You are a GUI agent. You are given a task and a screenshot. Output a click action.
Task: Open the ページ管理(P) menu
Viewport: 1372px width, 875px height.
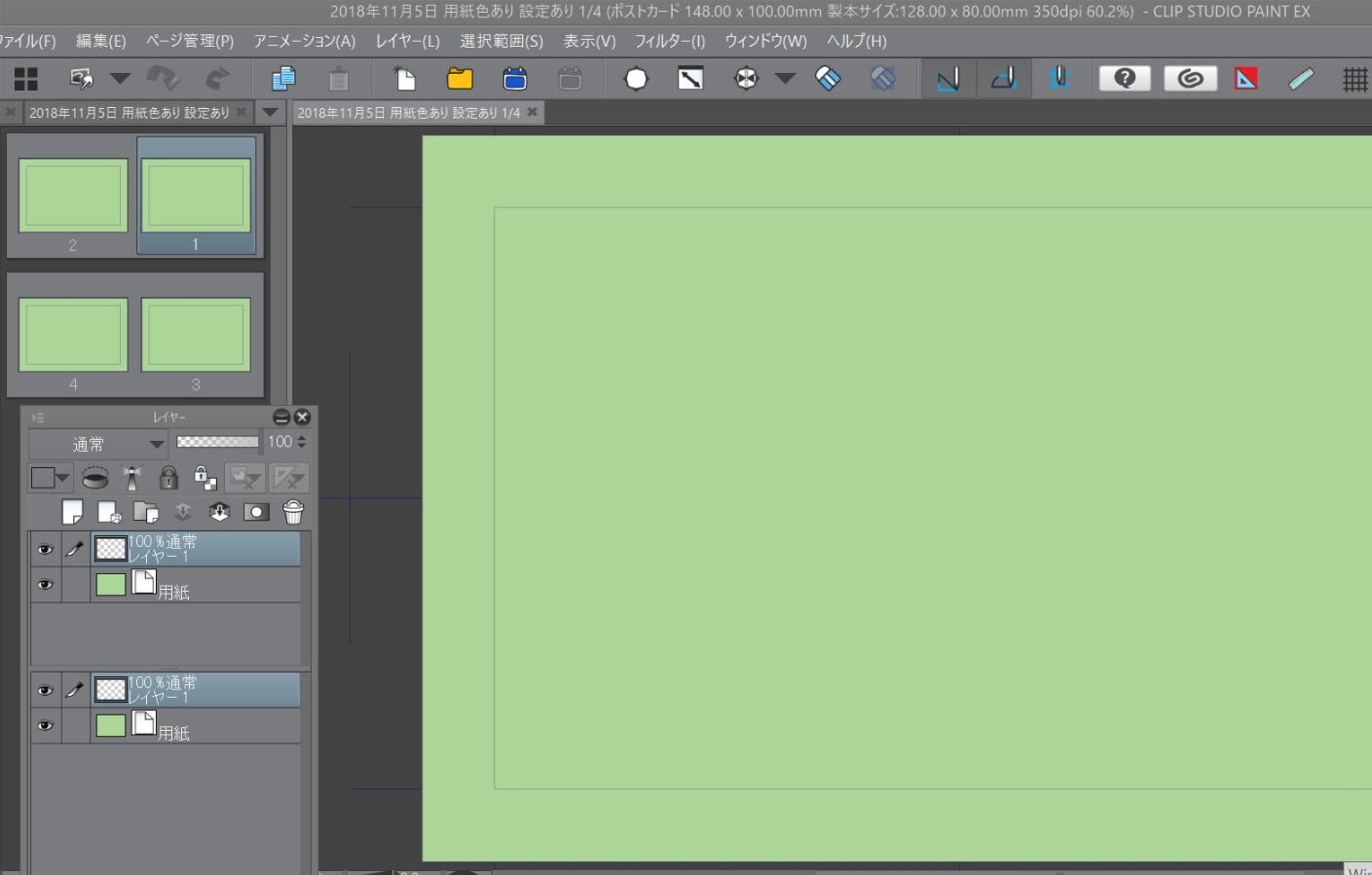190,41
